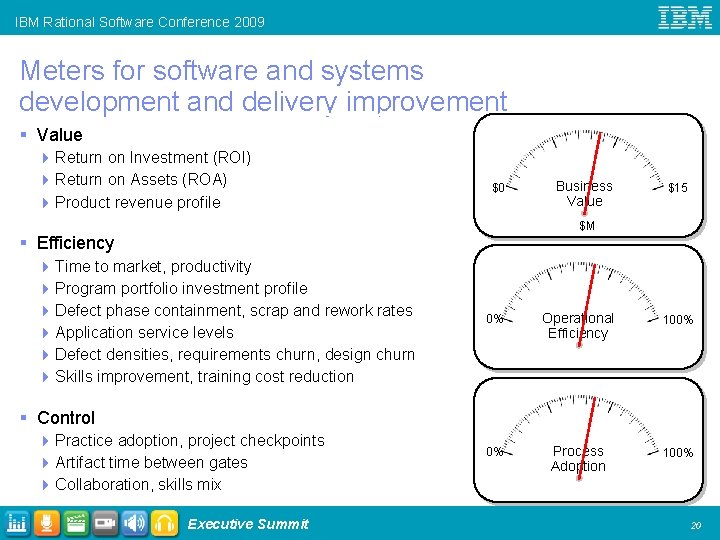Click 'Program portfolio investment profile' bullet
The width and height of the screenshot is (720, 540).
(x=181, y=288)
